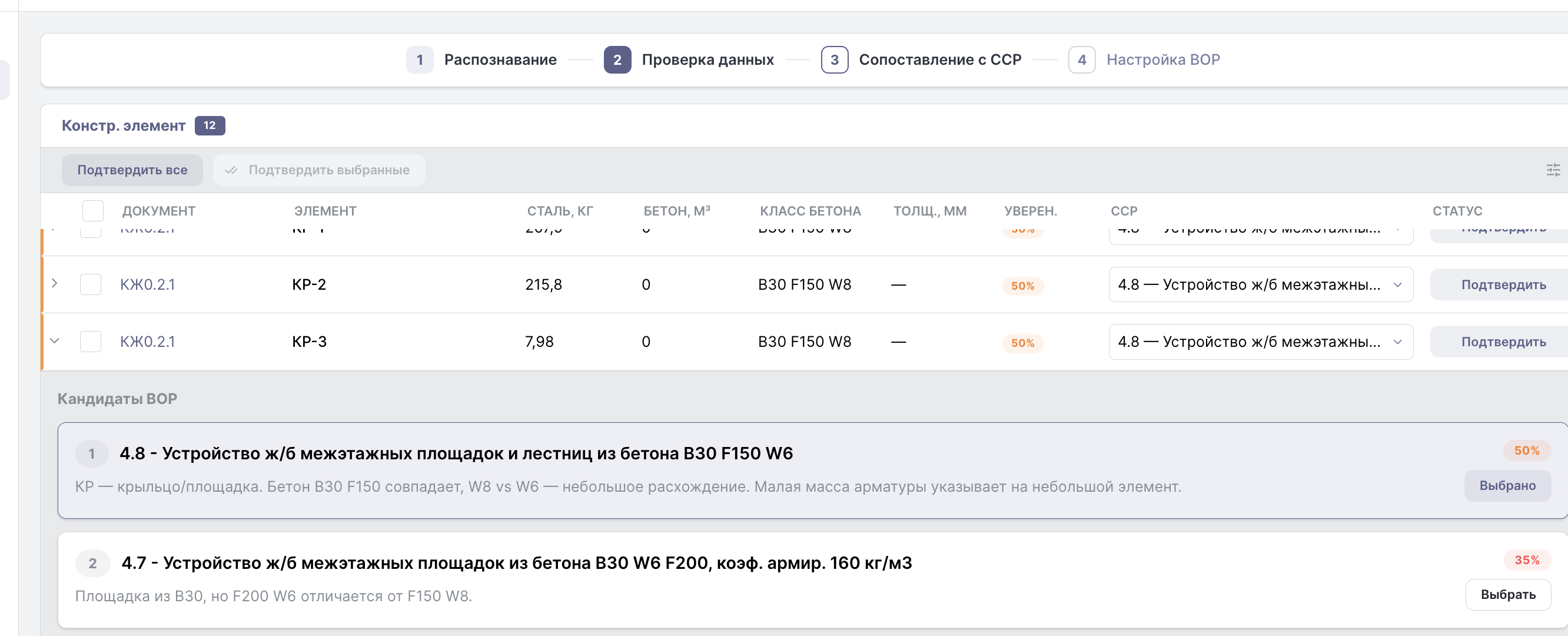
Task: Click Подтвердить выбранные button
Action: (x=320, y=170)
